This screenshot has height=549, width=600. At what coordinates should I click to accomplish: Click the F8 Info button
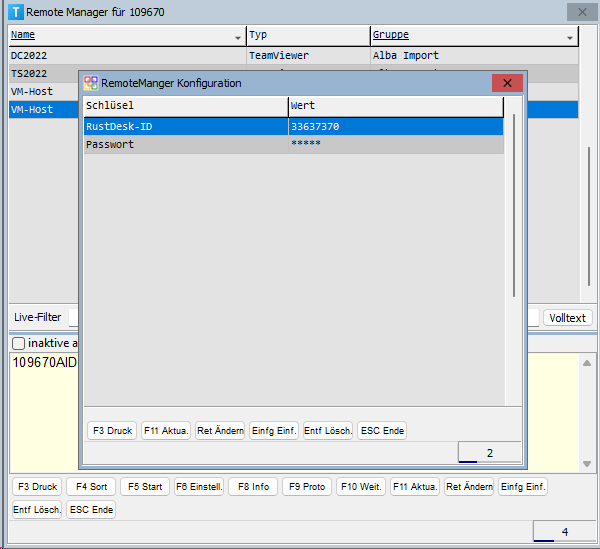coord(253,487)
